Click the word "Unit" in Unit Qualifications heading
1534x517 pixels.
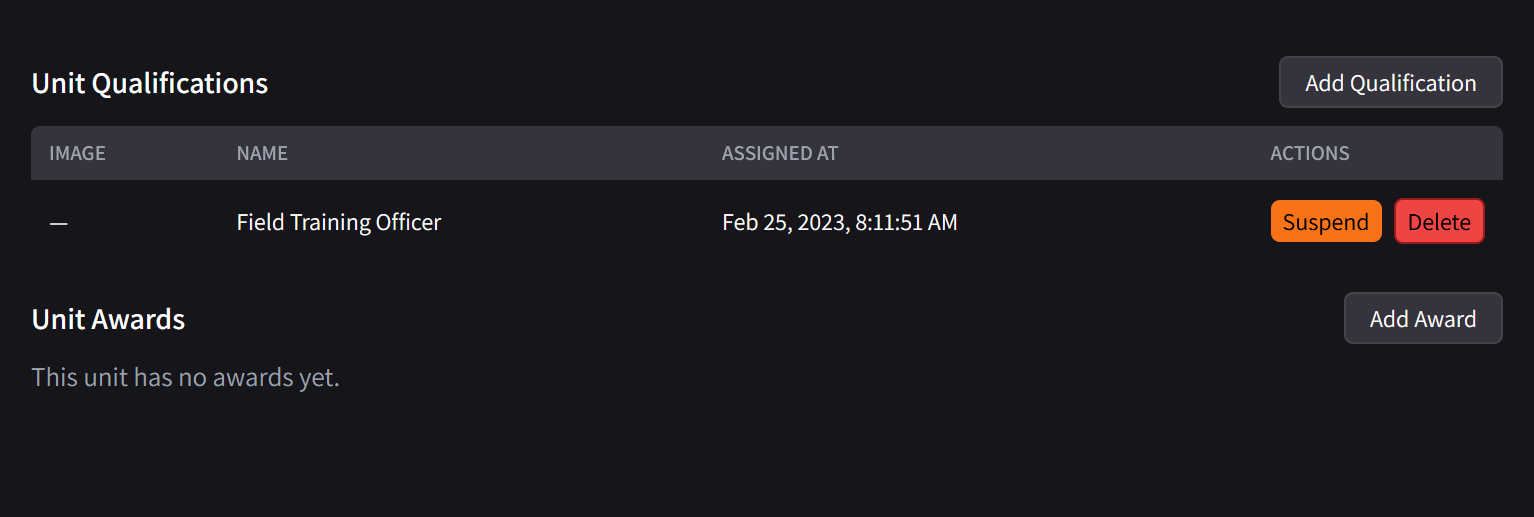coord(58,84)
